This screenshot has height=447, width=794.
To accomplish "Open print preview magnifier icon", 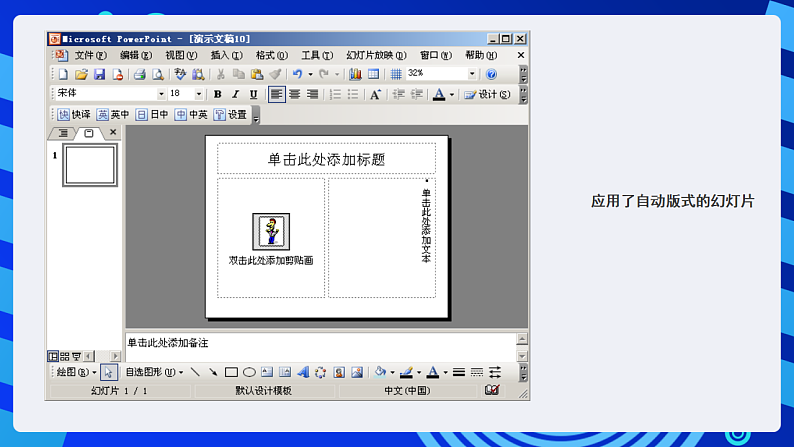I will pos(158,74).
